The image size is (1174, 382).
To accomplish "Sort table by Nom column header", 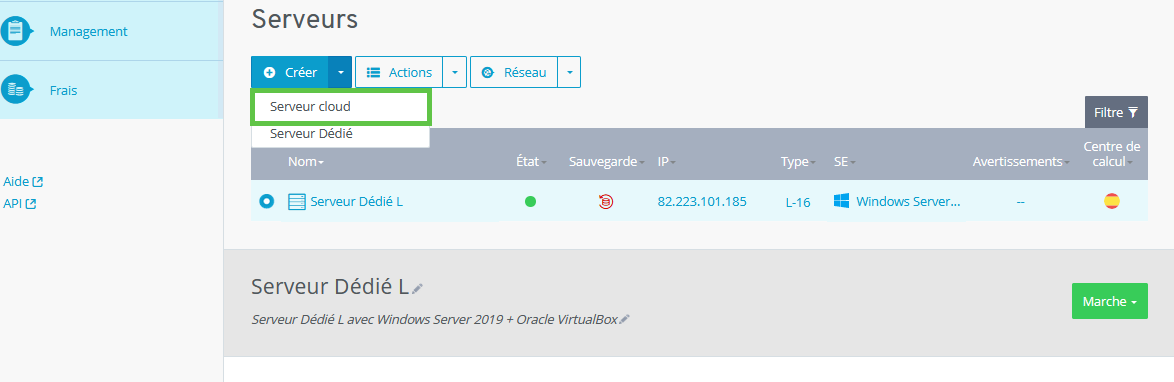I will click(305, 162).
